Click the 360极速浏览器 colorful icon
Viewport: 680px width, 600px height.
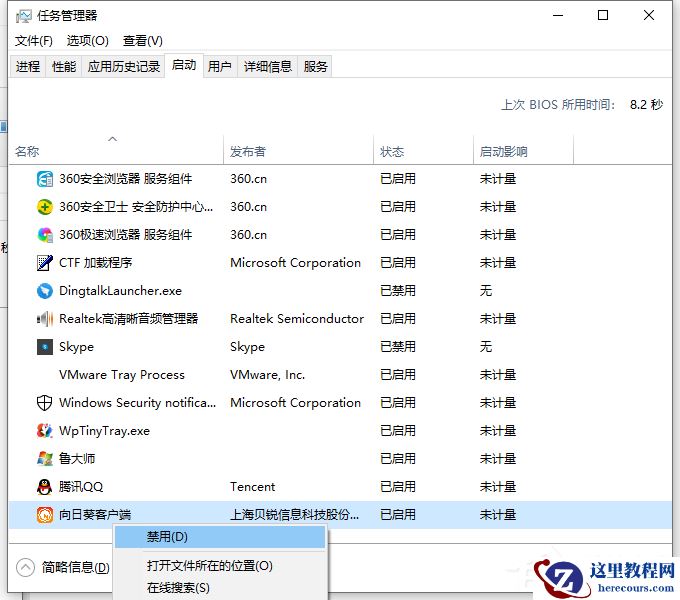tap(45, 235)
